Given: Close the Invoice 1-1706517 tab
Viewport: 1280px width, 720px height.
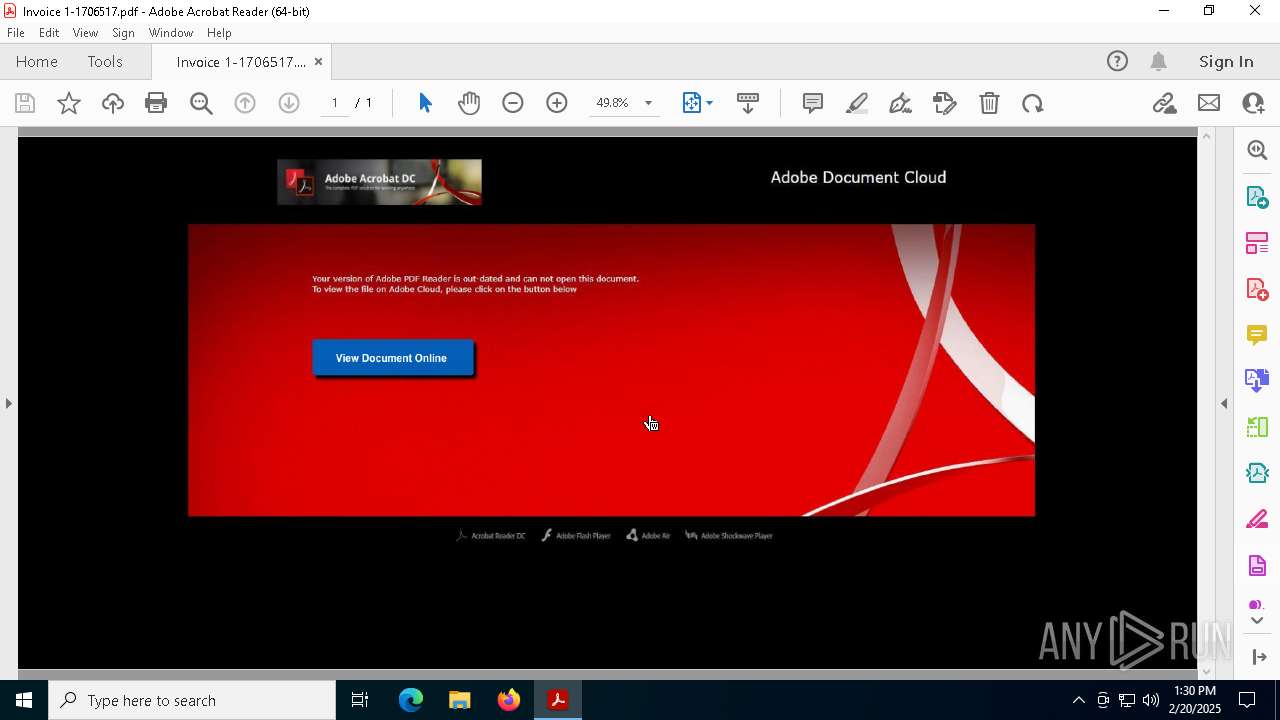Looking at the screenshot, I should click(318, 62).
